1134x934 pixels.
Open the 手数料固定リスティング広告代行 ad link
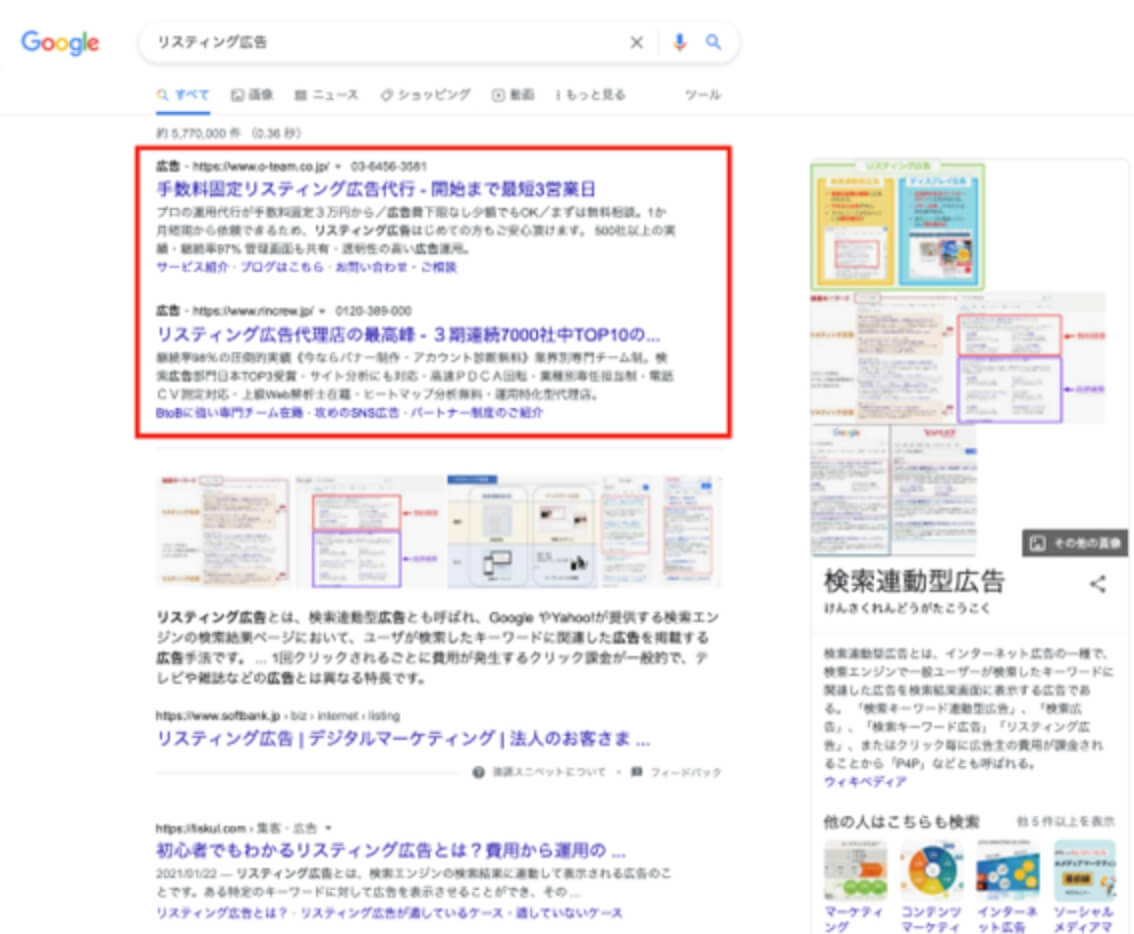(376, 189)
